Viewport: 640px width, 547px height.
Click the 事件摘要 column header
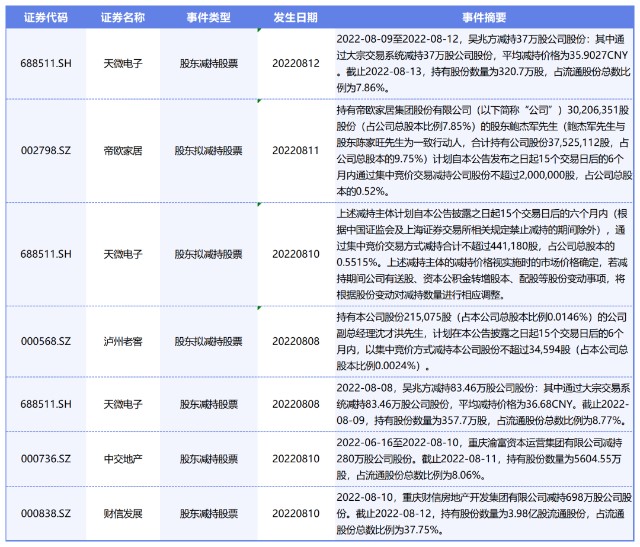click(x=484, y=18)
